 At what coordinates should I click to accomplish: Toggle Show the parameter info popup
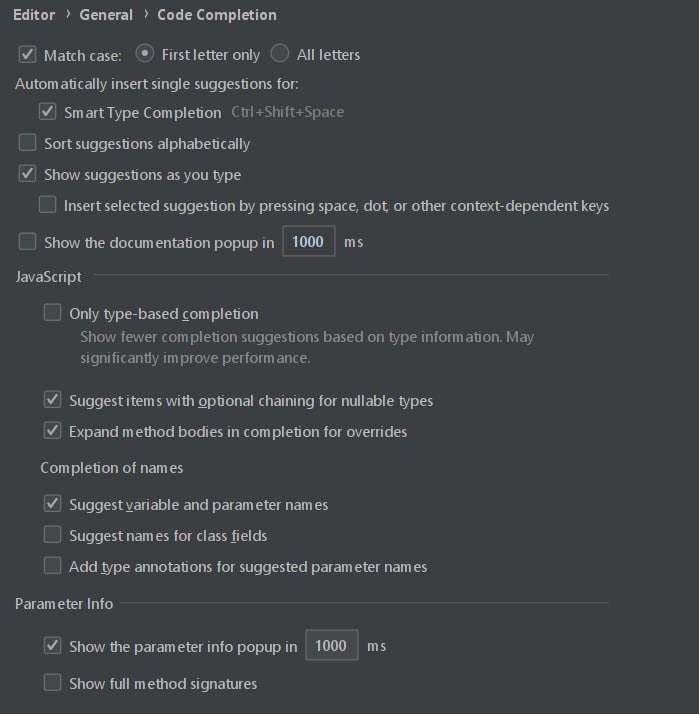point(52,645)
